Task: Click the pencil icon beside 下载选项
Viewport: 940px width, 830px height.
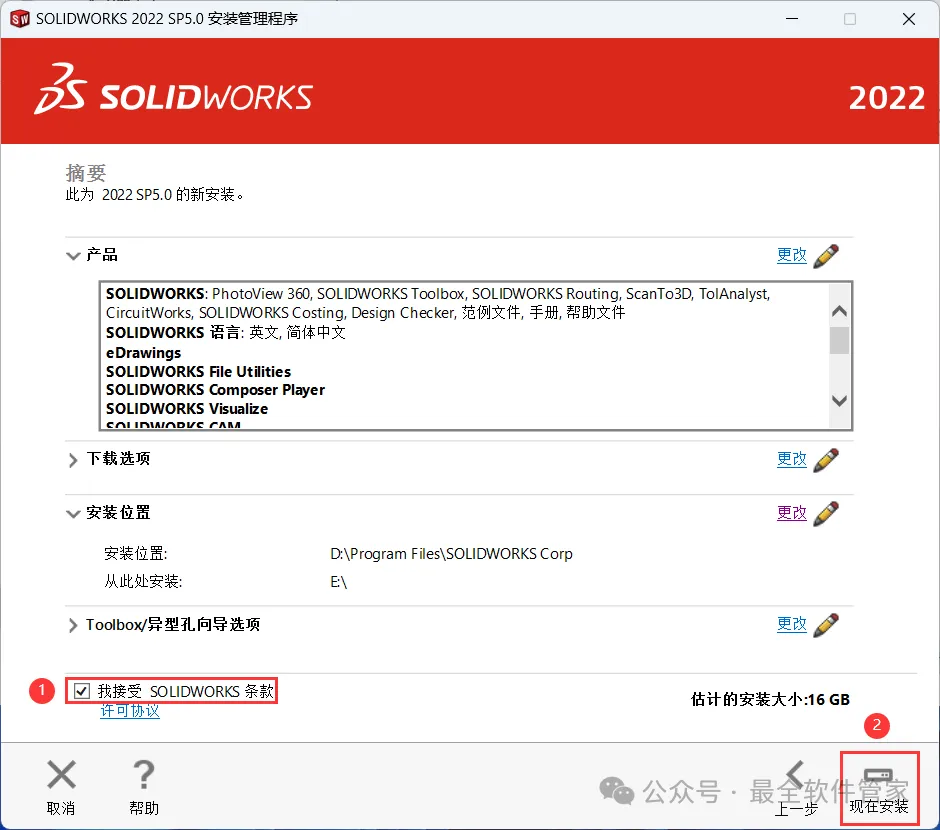Action: click(826, 460)
